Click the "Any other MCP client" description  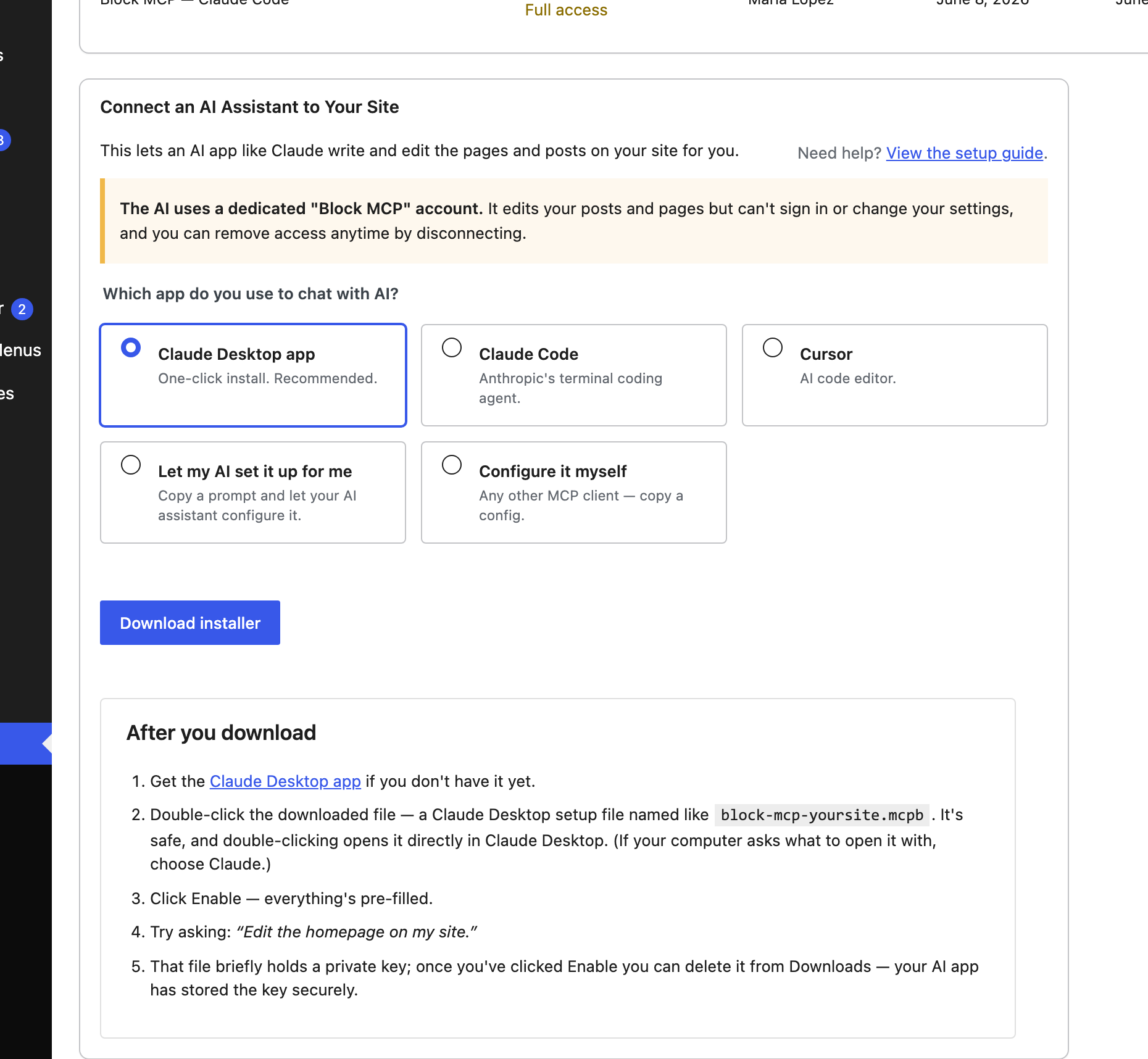pyautogui.click(x=581, y=505)
